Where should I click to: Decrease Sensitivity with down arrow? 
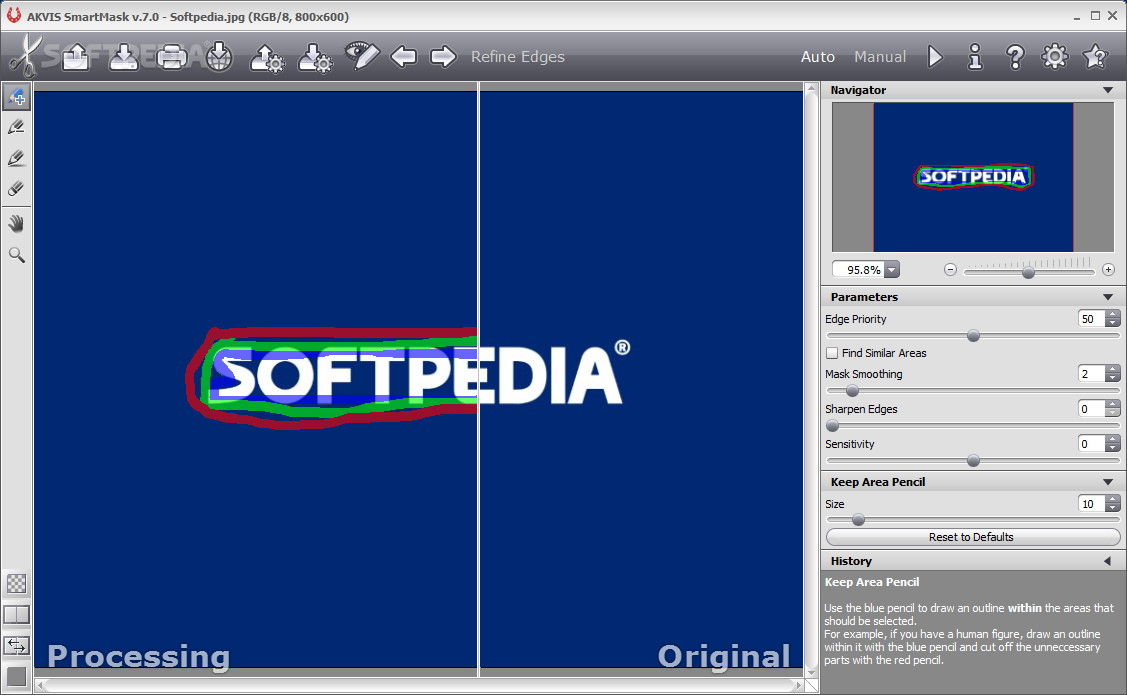(1113, 448)
